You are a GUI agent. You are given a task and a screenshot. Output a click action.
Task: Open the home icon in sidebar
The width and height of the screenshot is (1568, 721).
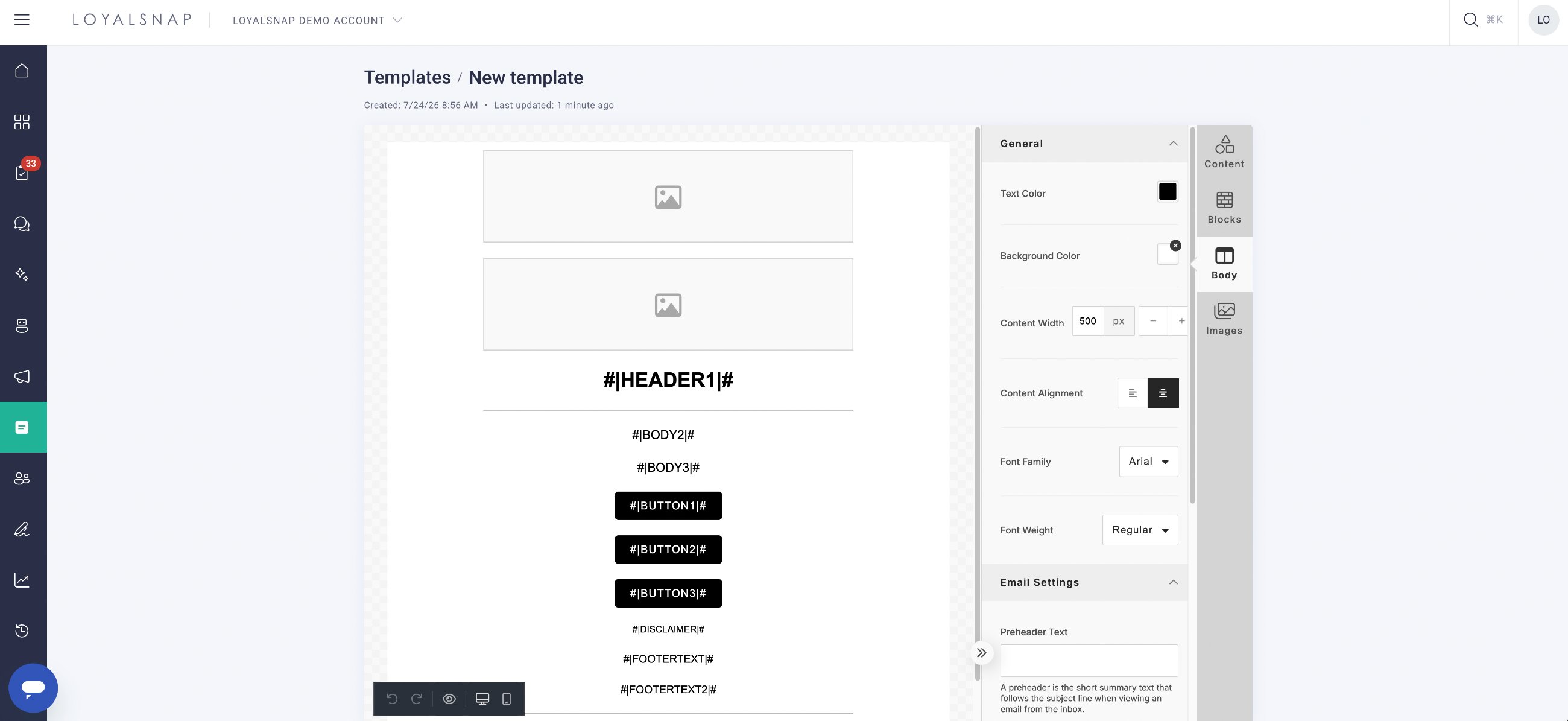[x=22, y=71]
